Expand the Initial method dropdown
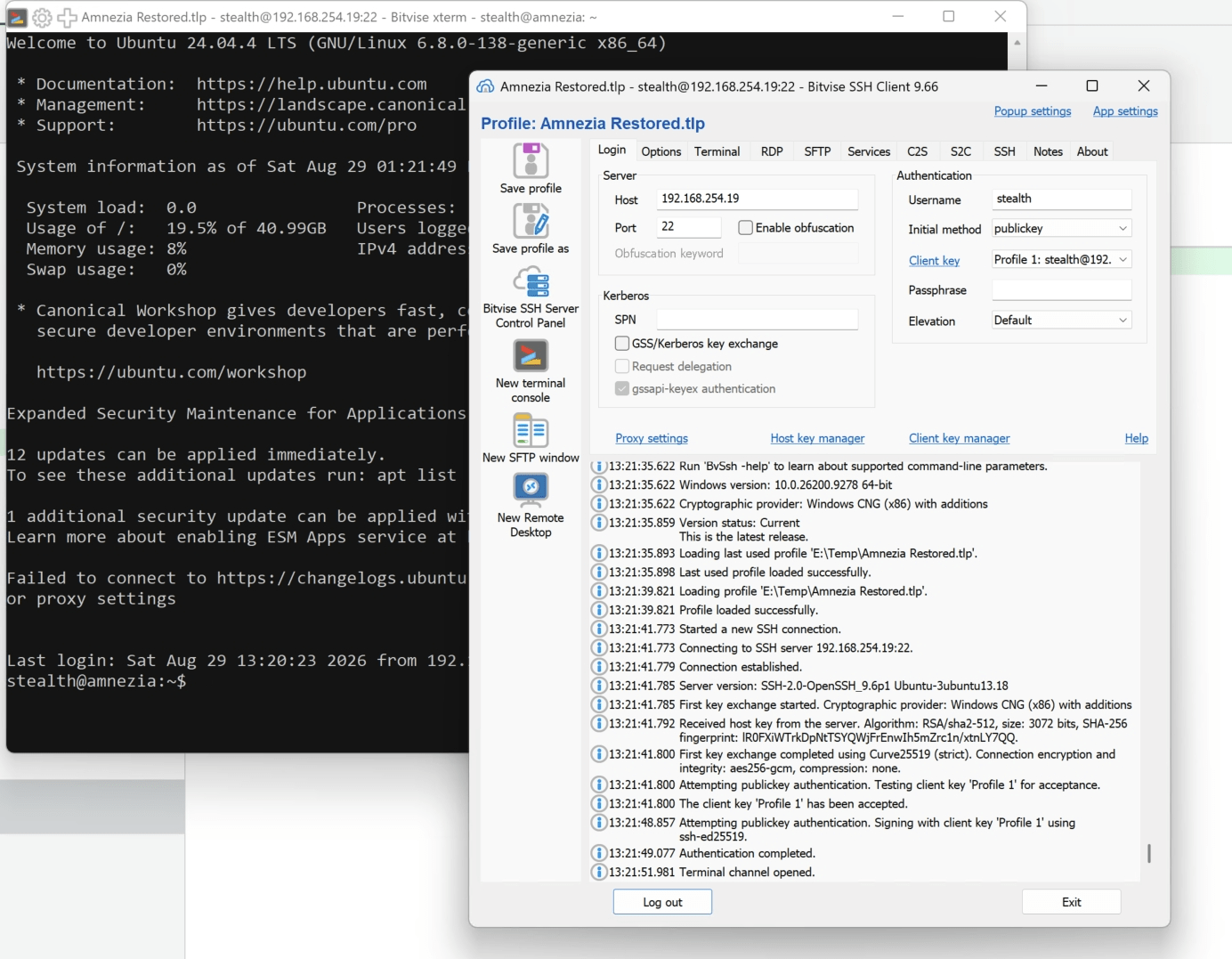 click(x=1061, y=229)
